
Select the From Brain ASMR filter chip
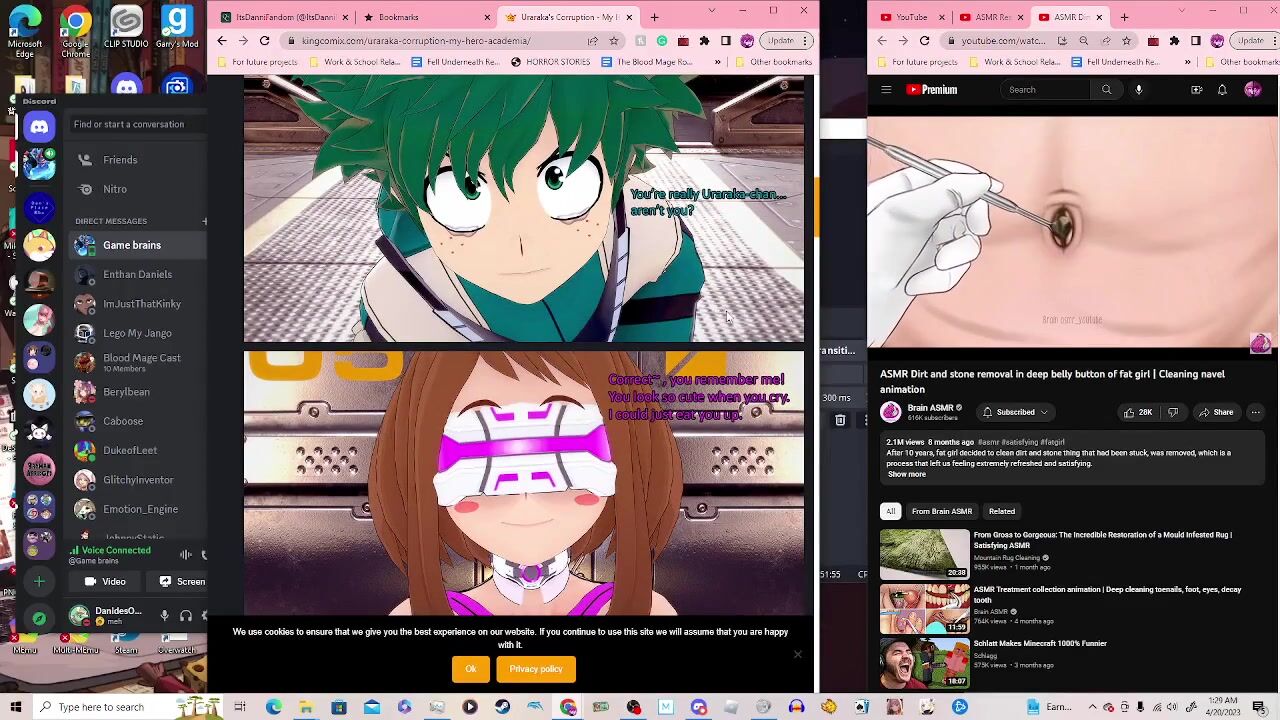(941, 511)
